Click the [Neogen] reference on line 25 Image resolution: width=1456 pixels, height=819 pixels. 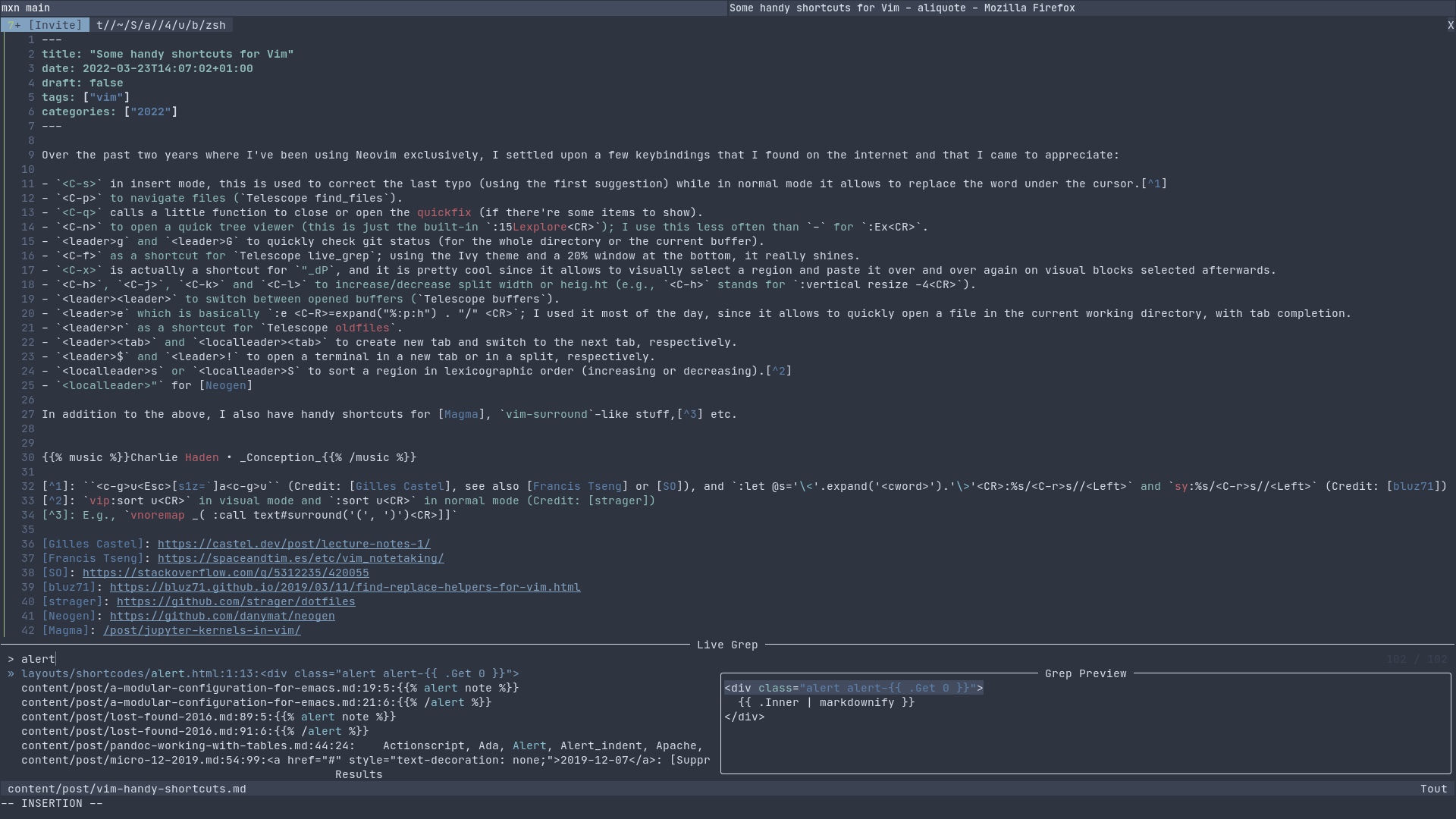coord(226,385)
